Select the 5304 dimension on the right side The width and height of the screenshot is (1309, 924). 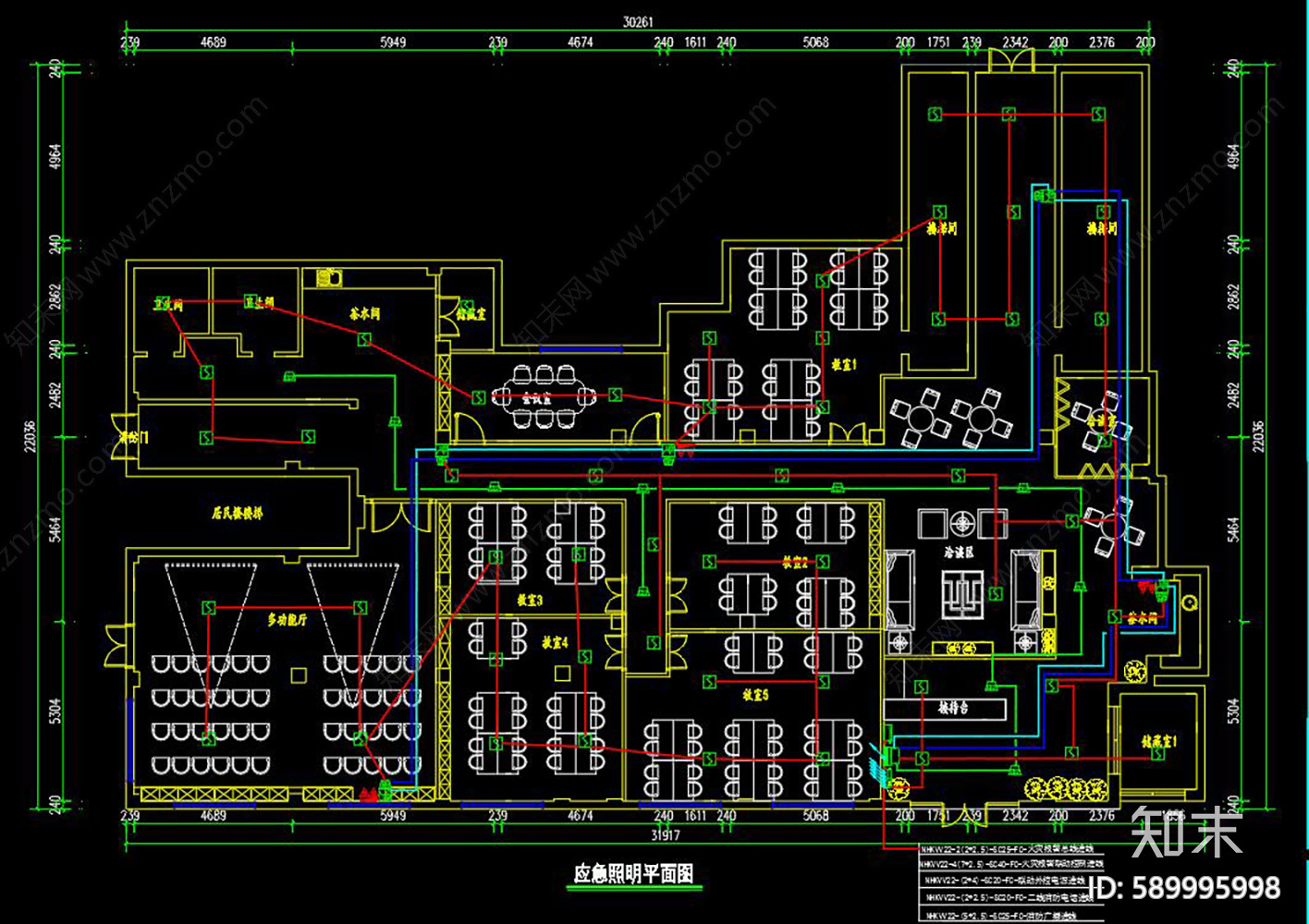tap(1232, 711)
